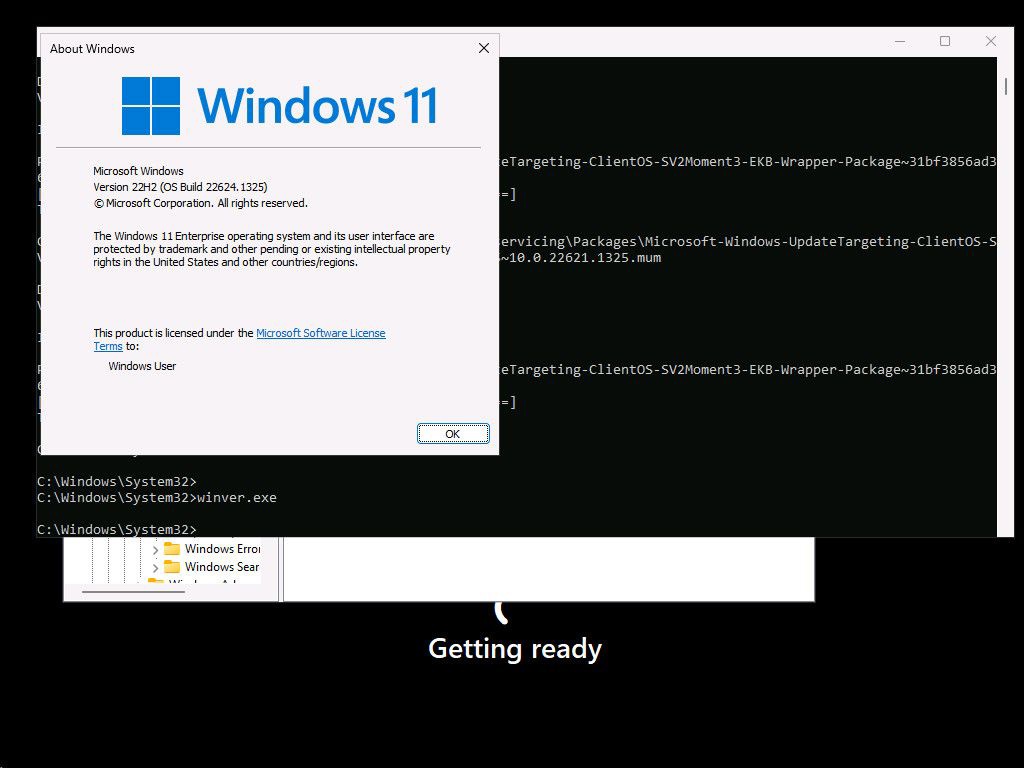The height and width of the screenshot is (768, 1024).
Task: Click the 'Getting ready' text
Action: [515, 649]
